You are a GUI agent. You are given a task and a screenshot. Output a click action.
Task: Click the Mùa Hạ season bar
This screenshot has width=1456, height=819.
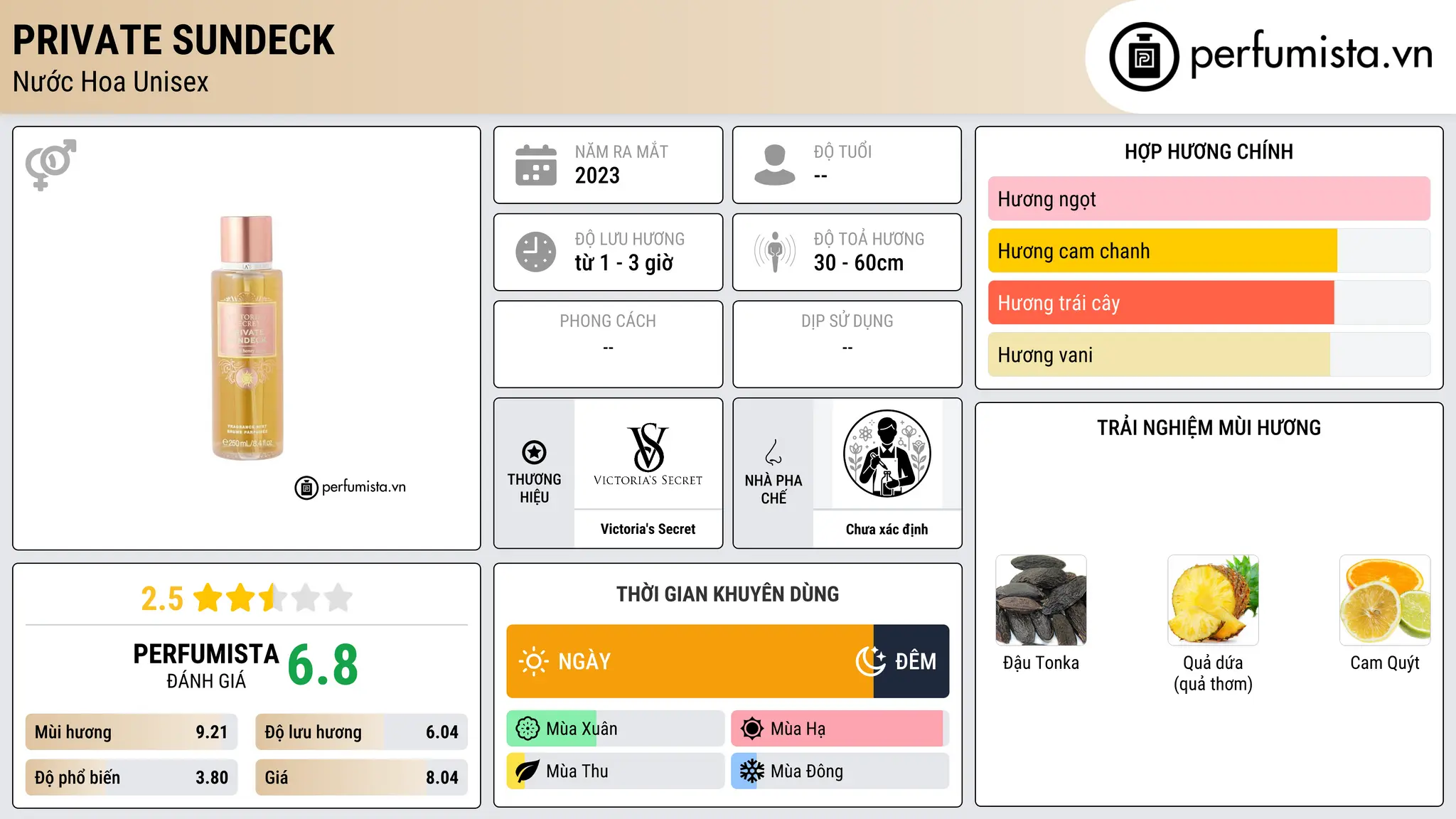[840, 729]
